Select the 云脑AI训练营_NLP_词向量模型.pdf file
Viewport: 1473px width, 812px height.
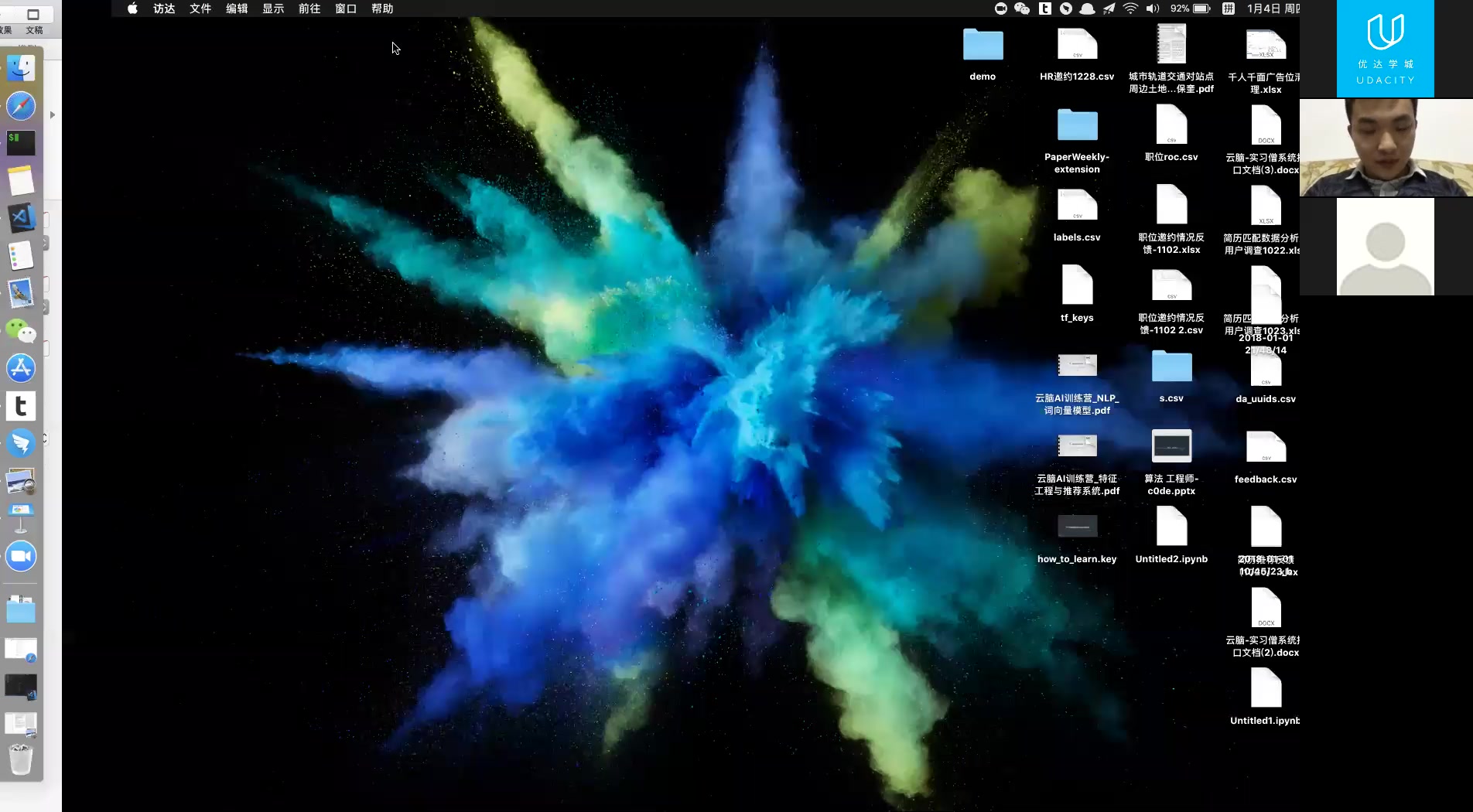(1077, 366)
